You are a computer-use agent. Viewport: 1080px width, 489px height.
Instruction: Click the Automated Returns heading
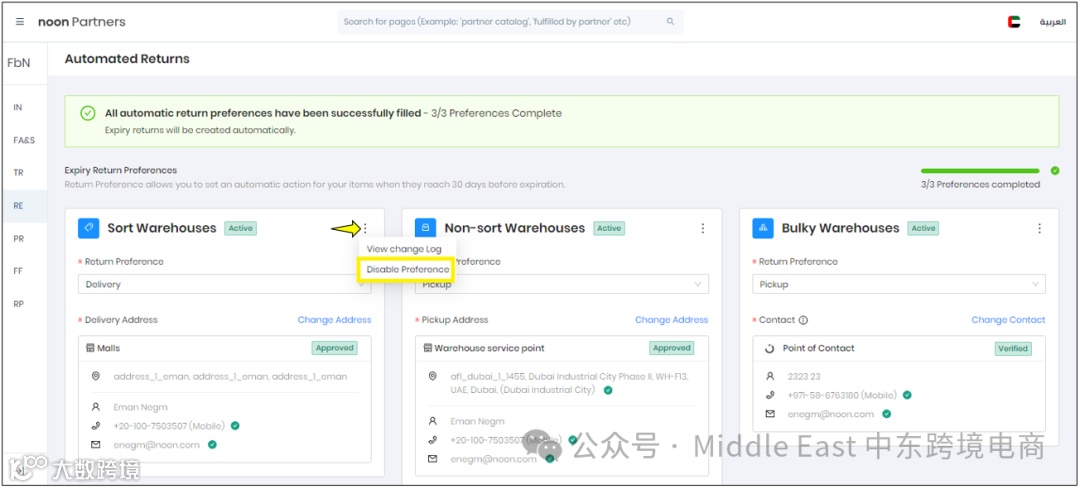(x=127, y=59)
